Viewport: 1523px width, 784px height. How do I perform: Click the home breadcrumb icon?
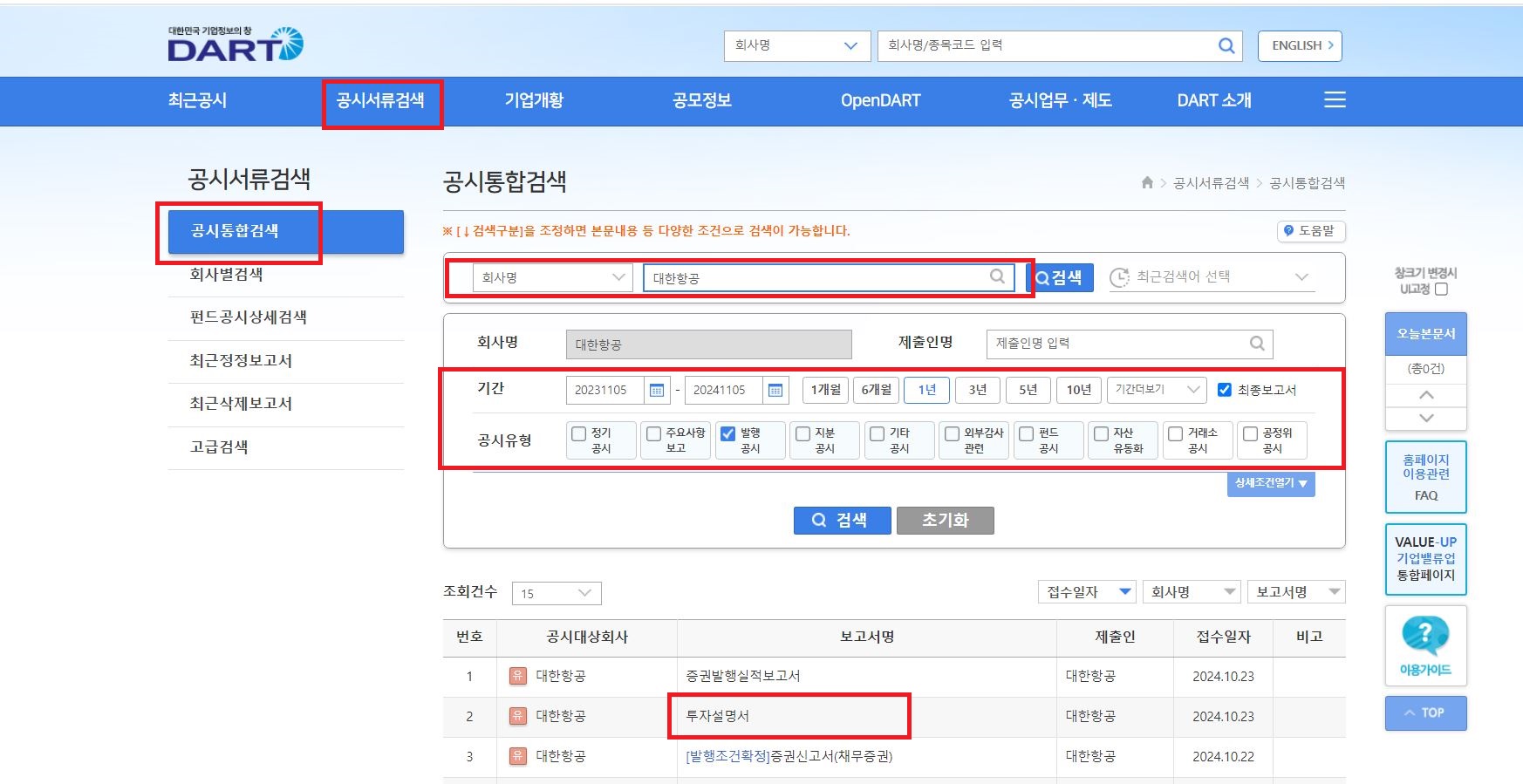click(x=1147, y=182)
